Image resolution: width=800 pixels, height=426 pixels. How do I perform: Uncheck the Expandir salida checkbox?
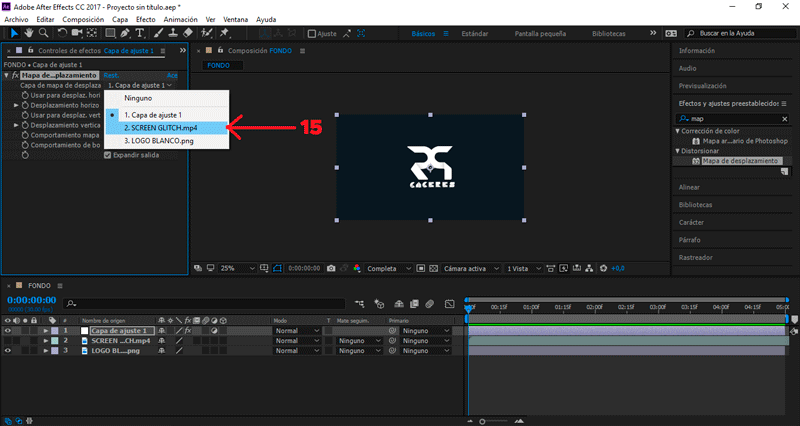(x=108, y=155)
